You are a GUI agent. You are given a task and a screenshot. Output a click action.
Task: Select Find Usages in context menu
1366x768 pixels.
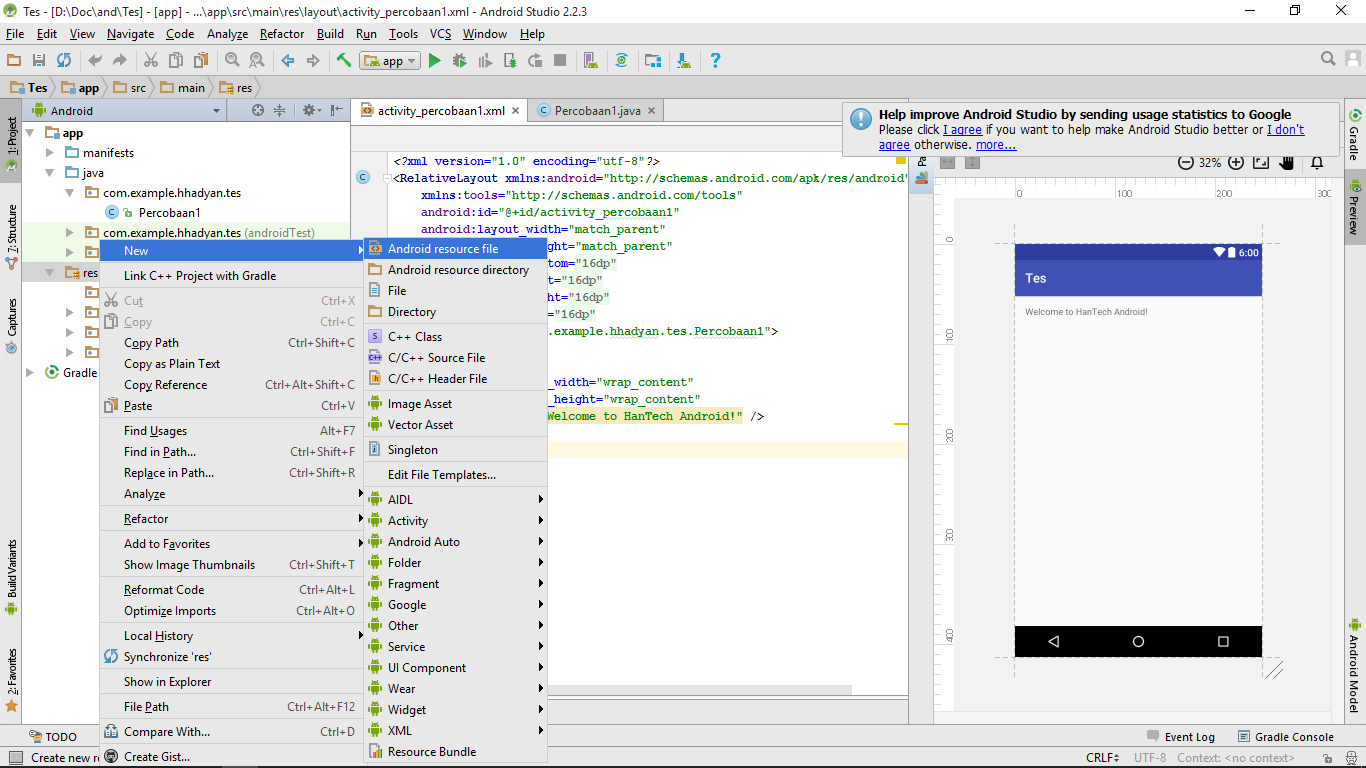pyautogui.click(x=231, y=431)
